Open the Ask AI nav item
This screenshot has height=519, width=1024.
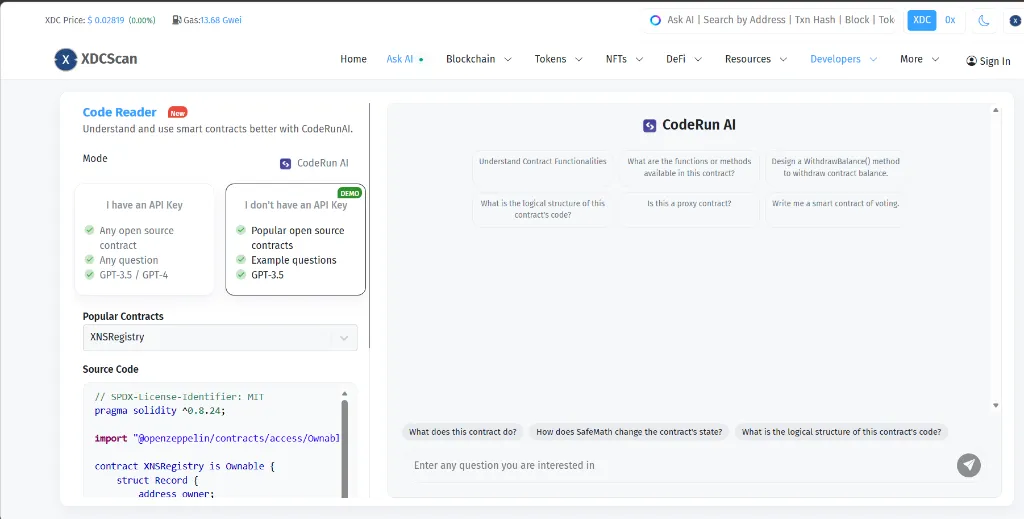click(405, 59)
